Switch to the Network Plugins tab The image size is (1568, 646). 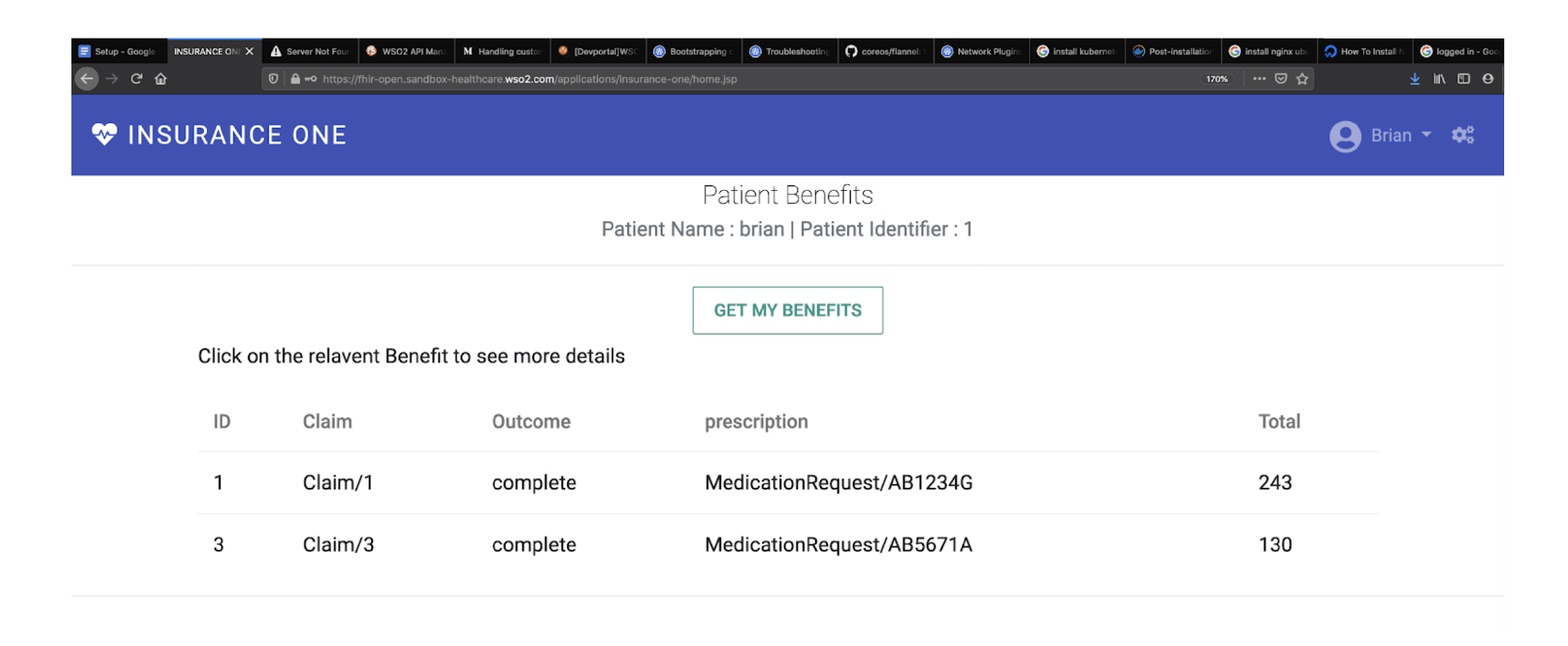(981, 52)
